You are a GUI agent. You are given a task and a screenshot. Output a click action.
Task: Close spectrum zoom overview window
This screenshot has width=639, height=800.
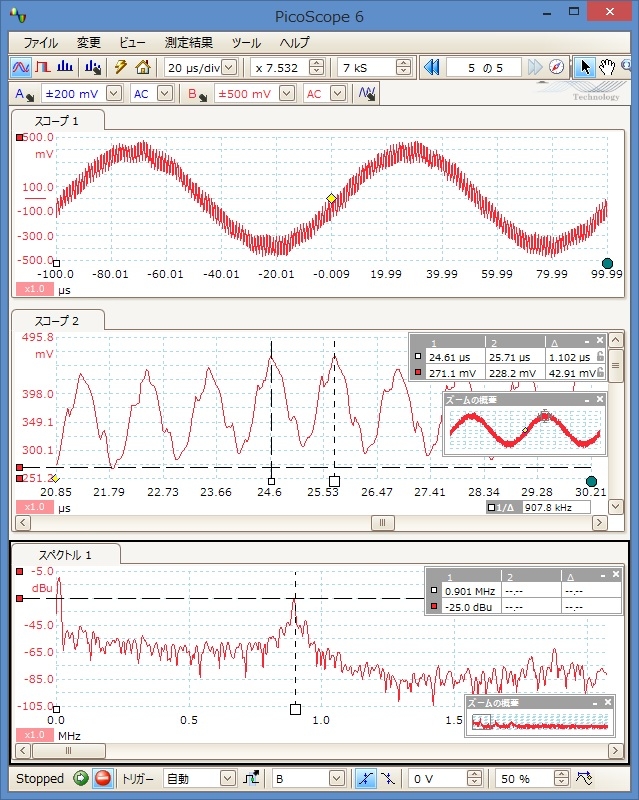[x=608, y=703]
